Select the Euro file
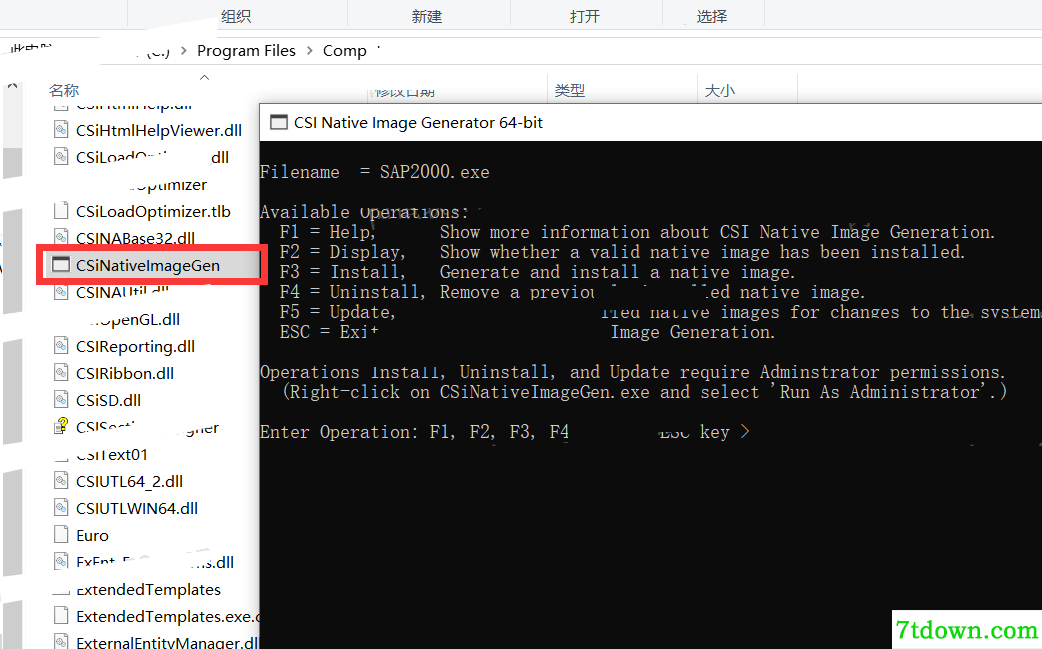The image size is (1042, 649). point(92,535)
